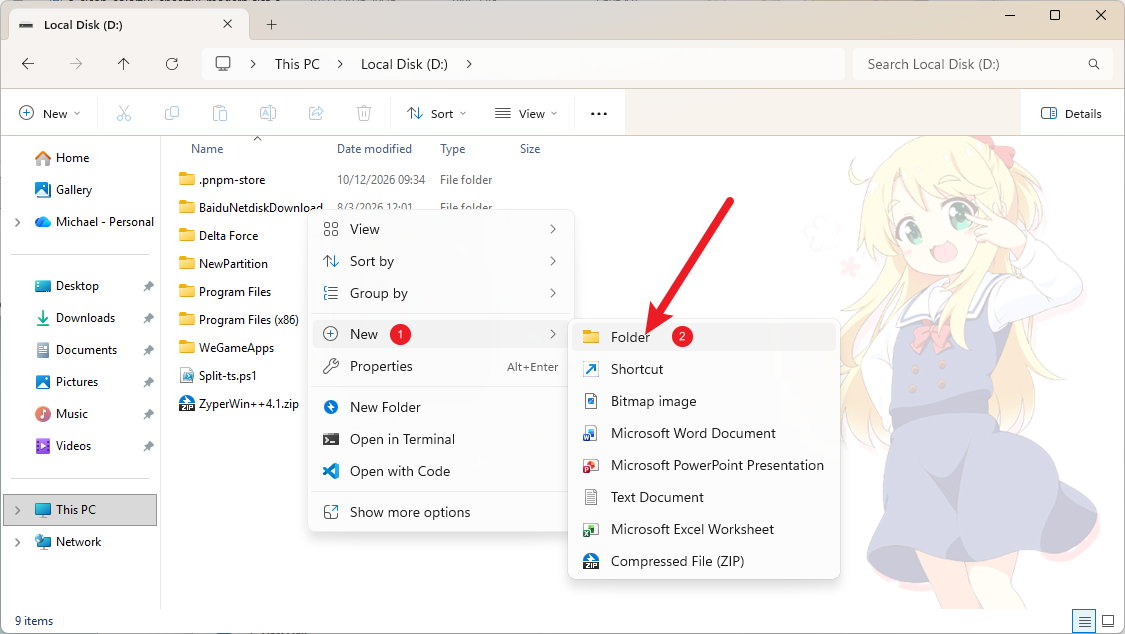The width and height of the screenshot is (1125, 634).
Task: Click the PC monitor icon in address bar
Action: click(x=223, y=64)
